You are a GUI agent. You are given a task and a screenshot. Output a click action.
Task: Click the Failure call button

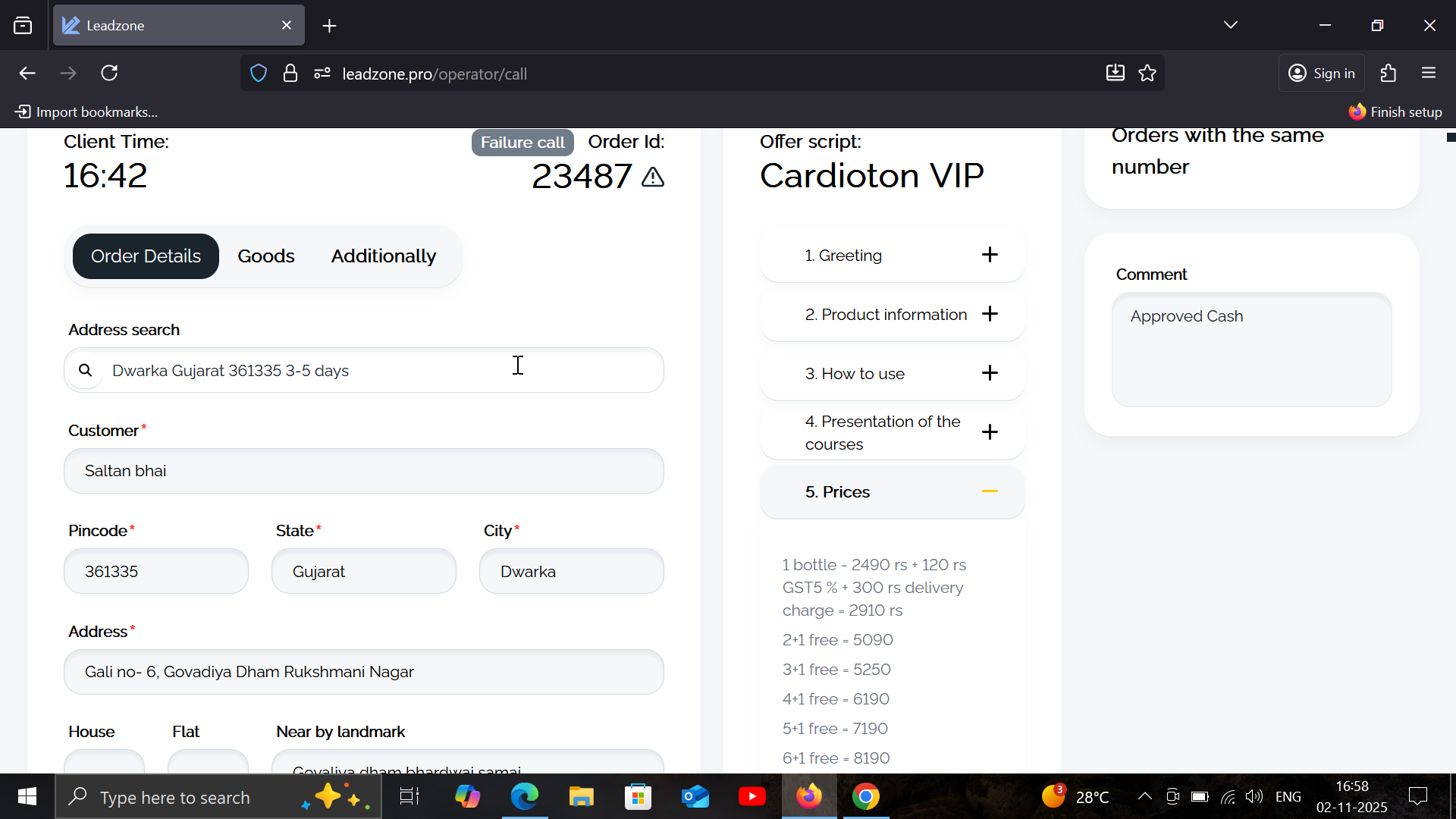point(522,143)
